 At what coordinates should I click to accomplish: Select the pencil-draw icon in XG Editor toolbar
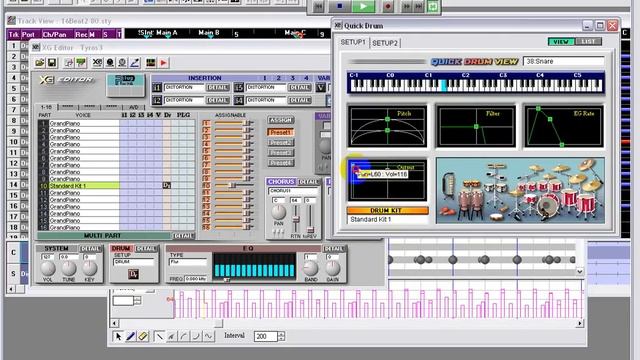[135, 62]
